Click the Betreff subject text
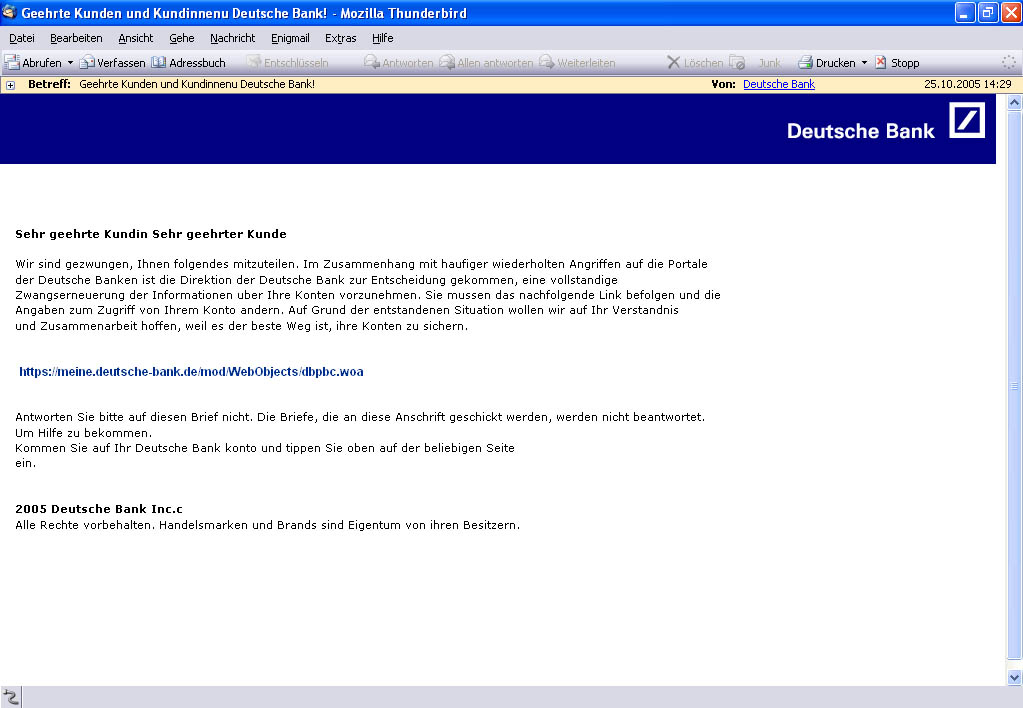Viewport: 1023px width, 708px height. tap(196, 84)
